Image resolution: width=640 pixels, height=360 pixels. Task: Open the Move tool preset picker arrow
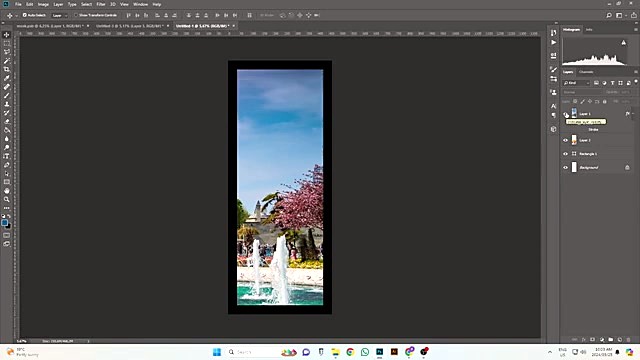tap(16, 16)
